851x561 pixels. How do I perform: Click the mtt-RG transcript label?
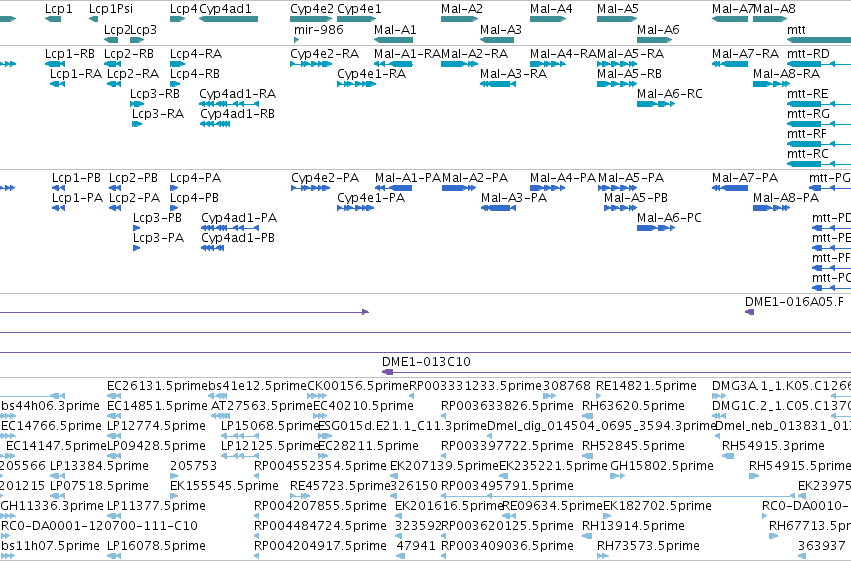[x=808, y=113]
